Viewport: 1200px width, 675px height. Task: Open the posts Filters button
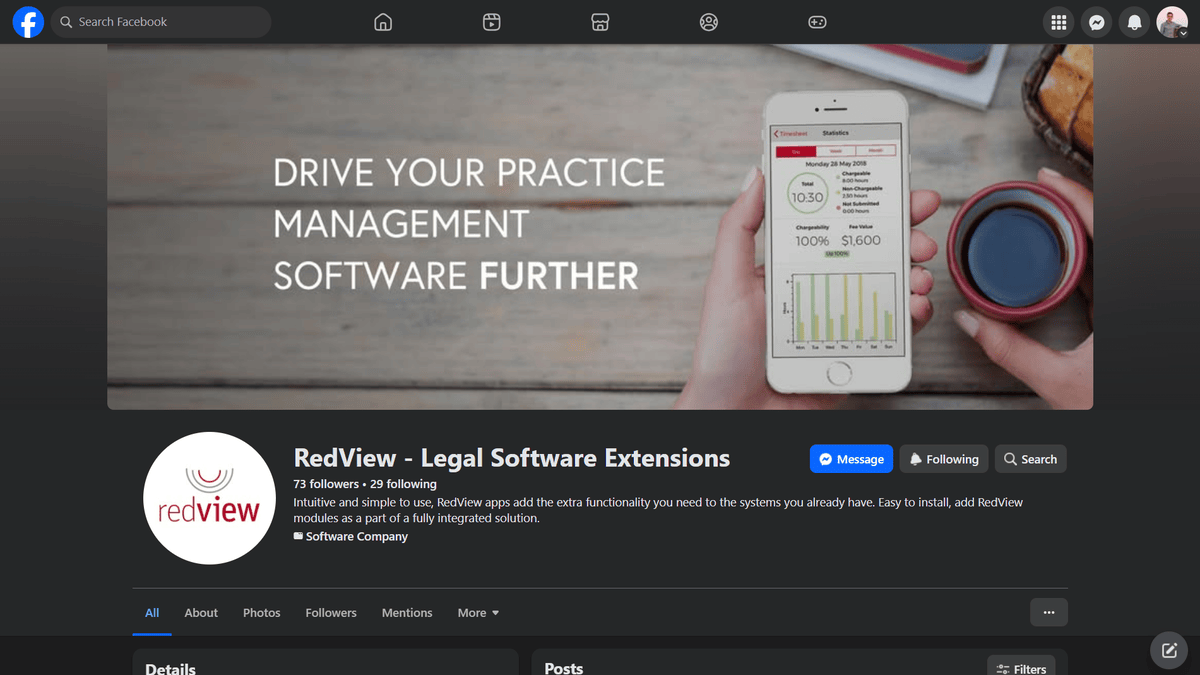(x=1022, y=669)
